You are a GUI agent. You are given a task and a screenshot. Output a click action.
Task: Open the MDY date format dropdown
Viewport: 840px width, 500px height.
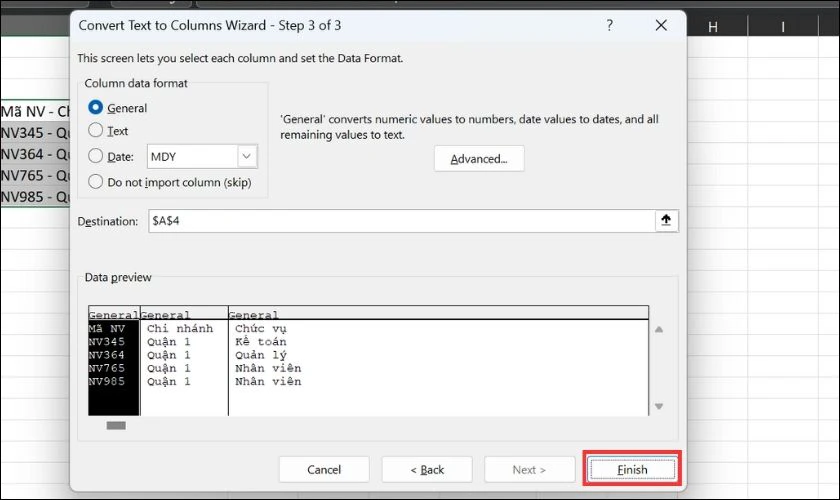(x=246, y=156)
